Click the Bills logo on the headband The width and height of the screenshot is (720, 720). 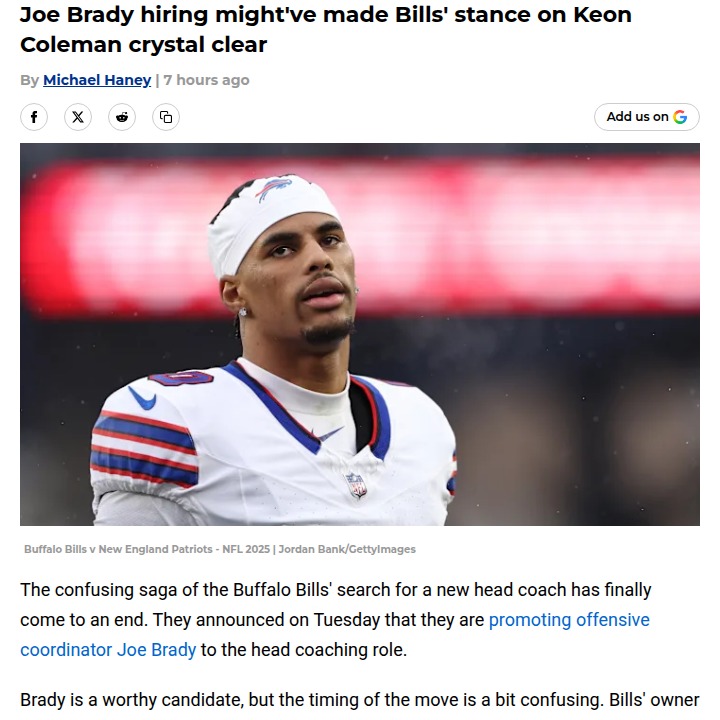[272, 189]
